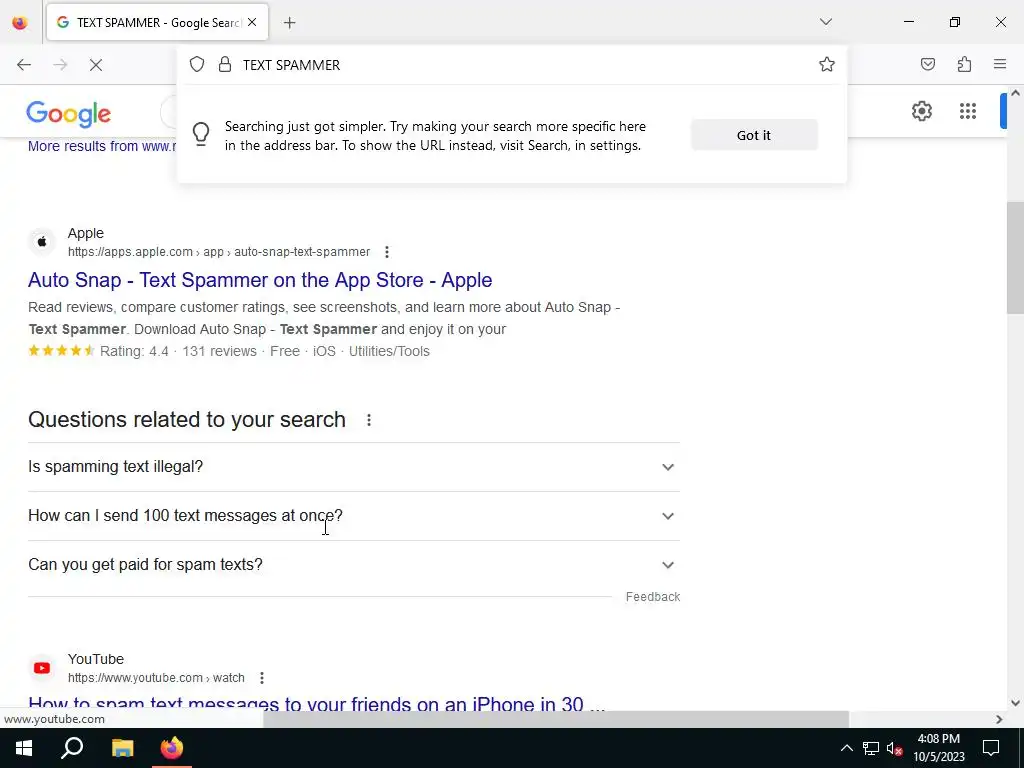1024x768 pixels.
Task: Launch File Explorer from the taskbar
Action: pyautogui.click(x=122, y=748)
